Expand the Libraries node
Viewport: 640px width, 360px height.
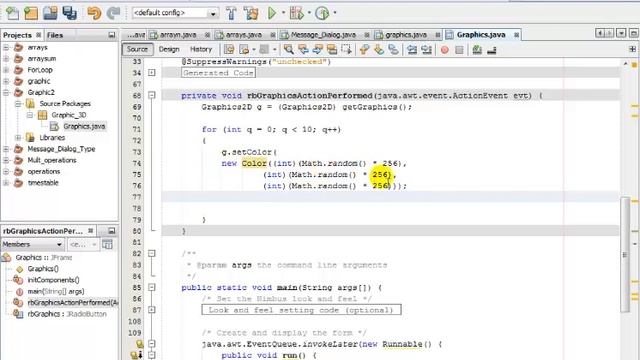pos(18,138)
